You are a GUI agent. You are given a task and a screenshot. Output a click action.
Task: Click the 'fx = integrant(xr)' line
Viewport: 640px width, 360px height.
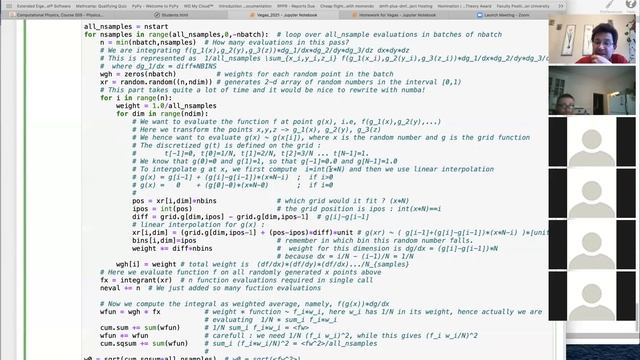pyautogui.click(x=236, y=280)
